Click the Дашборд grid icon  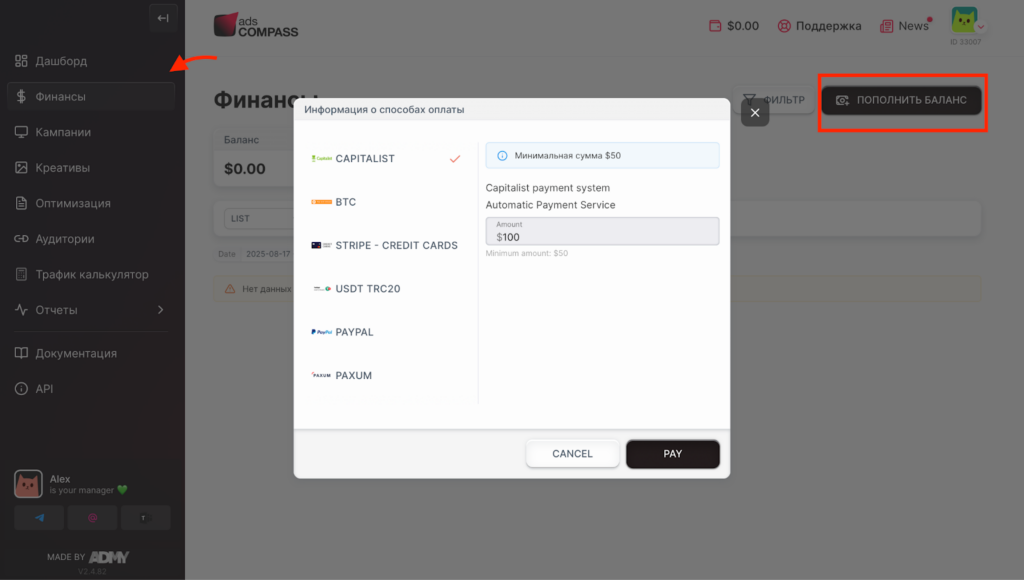[x=22, y=61]
